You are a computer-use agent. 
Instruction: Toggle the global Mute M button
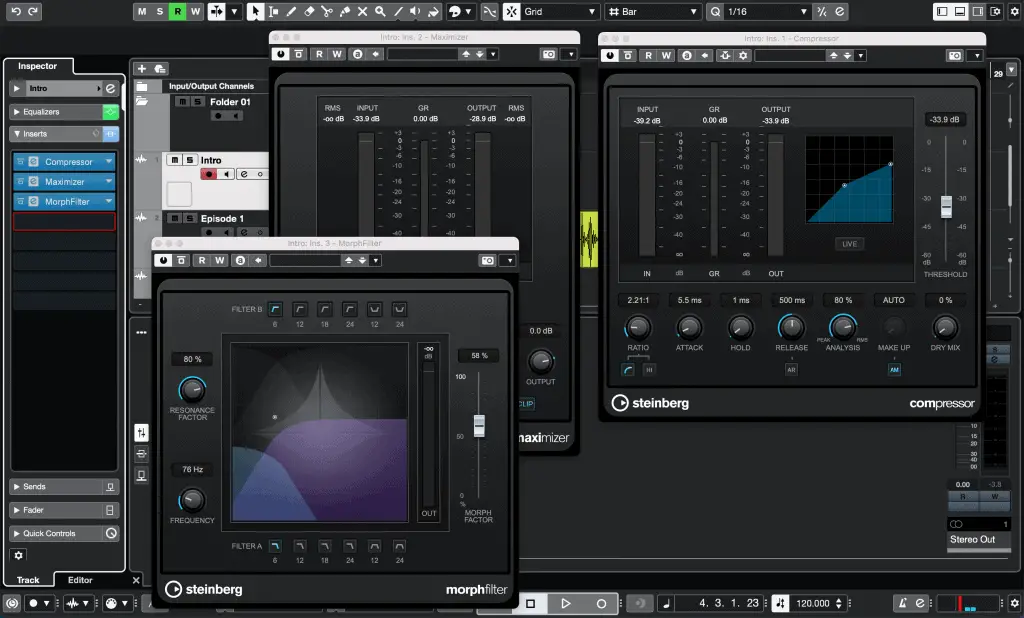tap(142, 11)
